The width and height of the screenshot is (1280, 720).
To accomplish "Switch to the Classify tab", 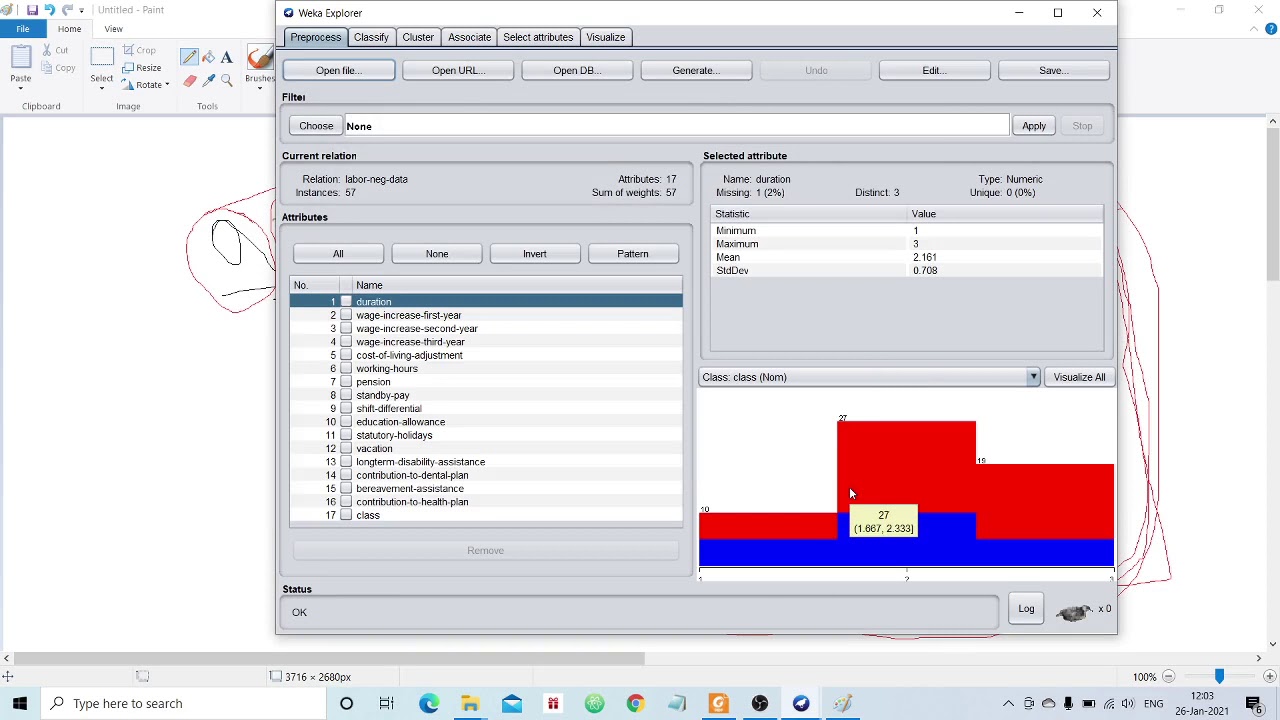I will point(371,37).
